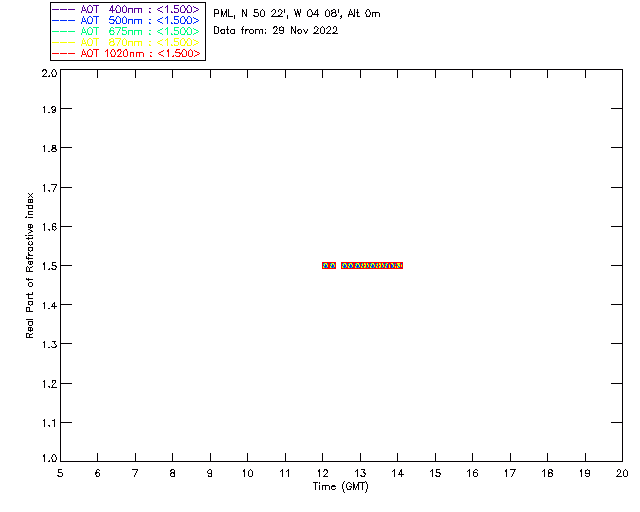Viewport: 640px width, 512px height.
Task: Click the 1.1 y-axis tick label
Action: pos(49,423)
